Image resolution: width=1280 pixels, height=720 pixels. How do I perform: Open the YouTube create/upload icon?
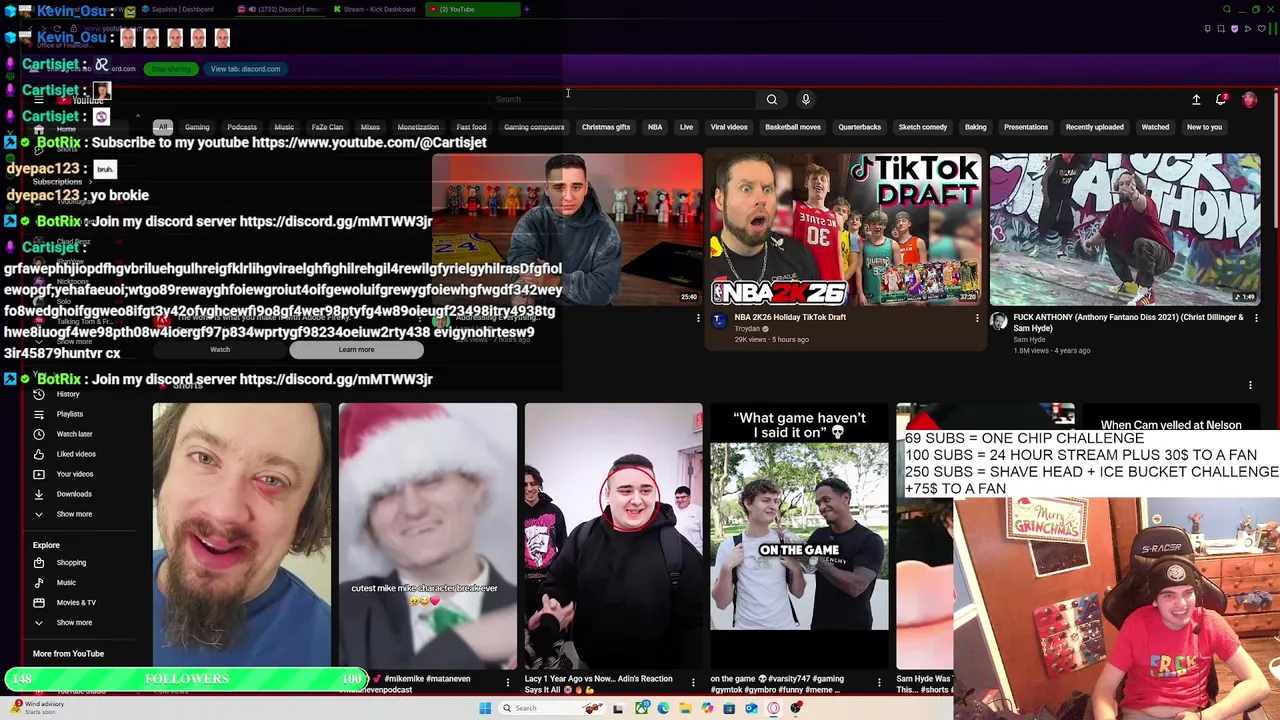[x=1196, y=99]
